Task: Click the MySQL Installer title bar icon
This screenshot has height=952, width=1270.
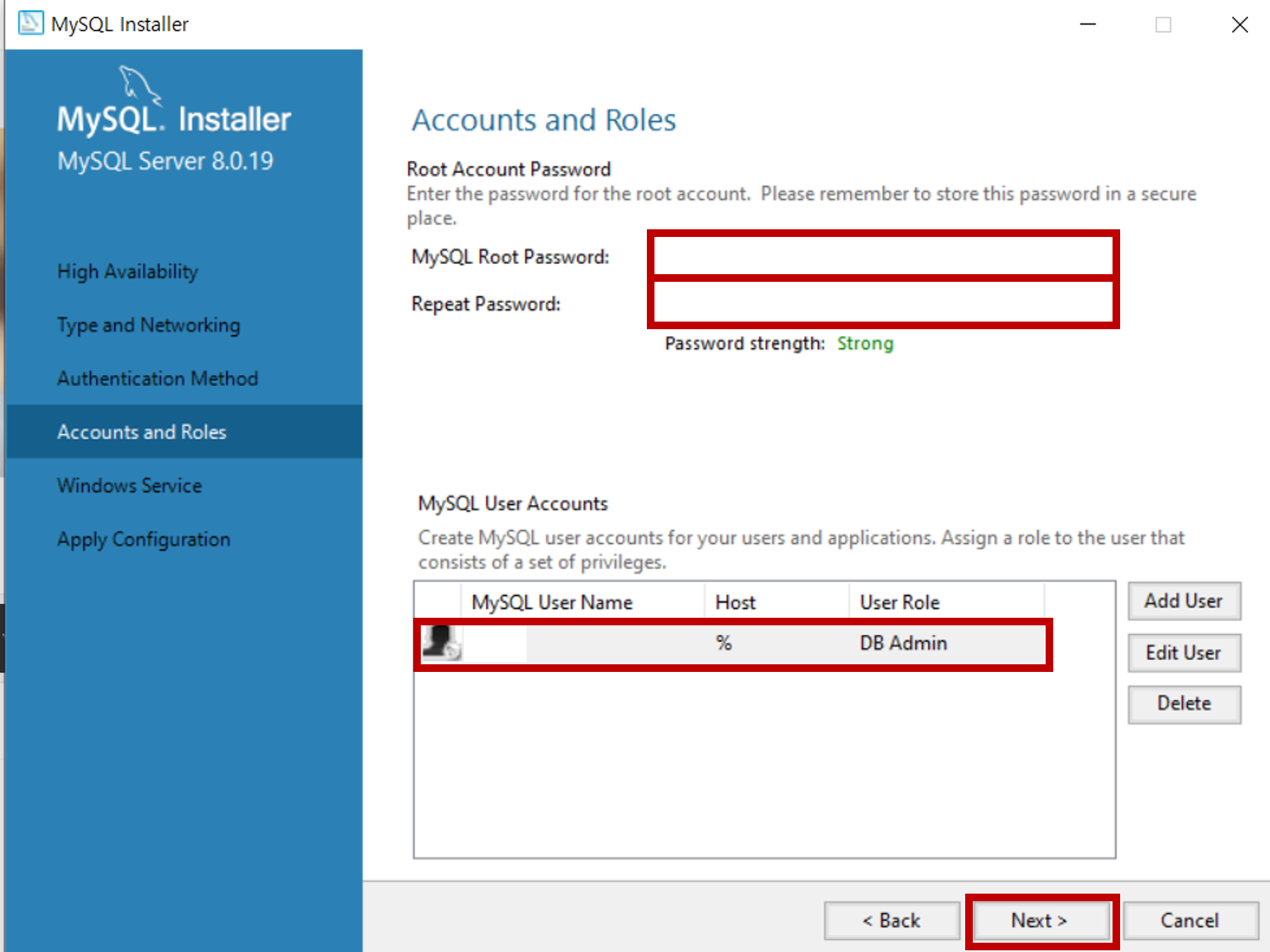Action: 30,23
